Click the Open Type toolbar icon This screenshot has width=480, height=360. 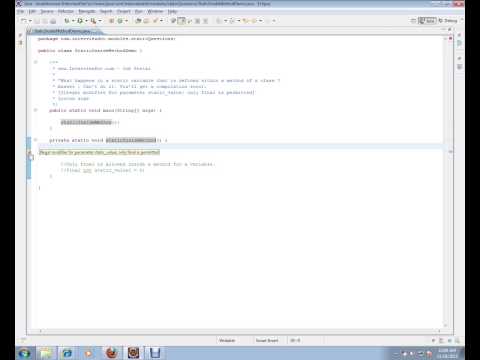click(138, 21)
